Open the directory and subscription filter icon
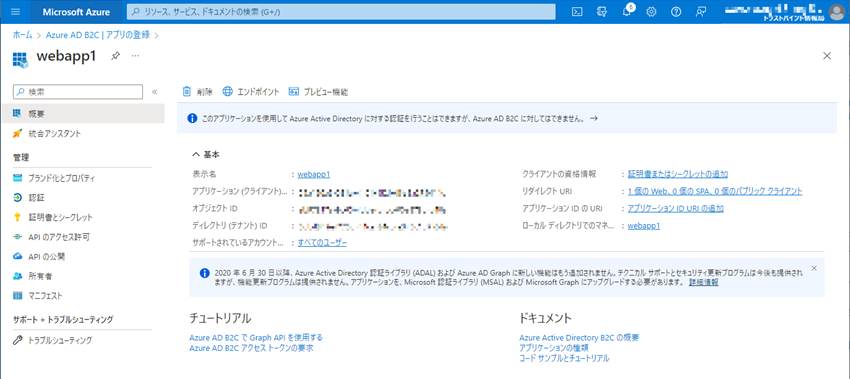Viewport: 850px width, 379px height. 602,12
